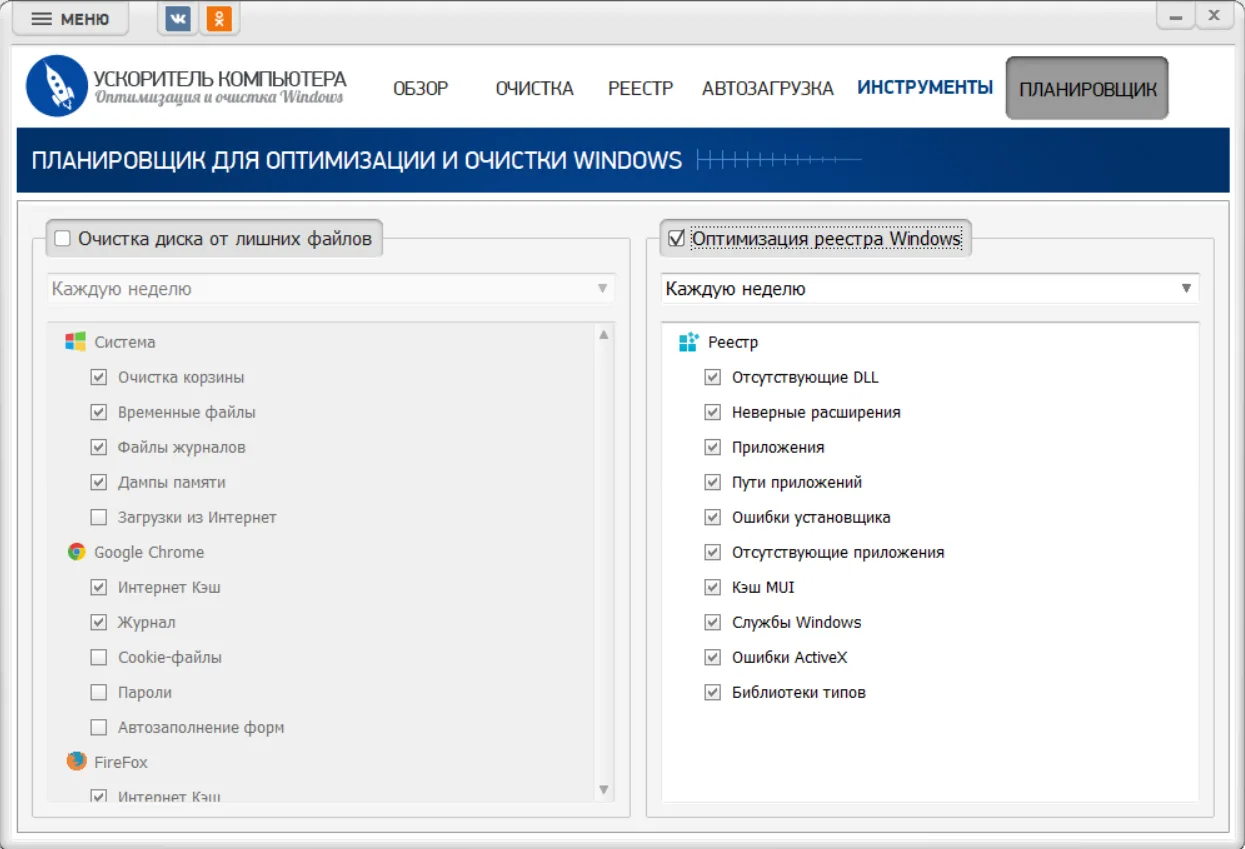Viewport: 1245px width, 849px height.
Task: Click the VK social network icon
Action: [x=178, y=18]
